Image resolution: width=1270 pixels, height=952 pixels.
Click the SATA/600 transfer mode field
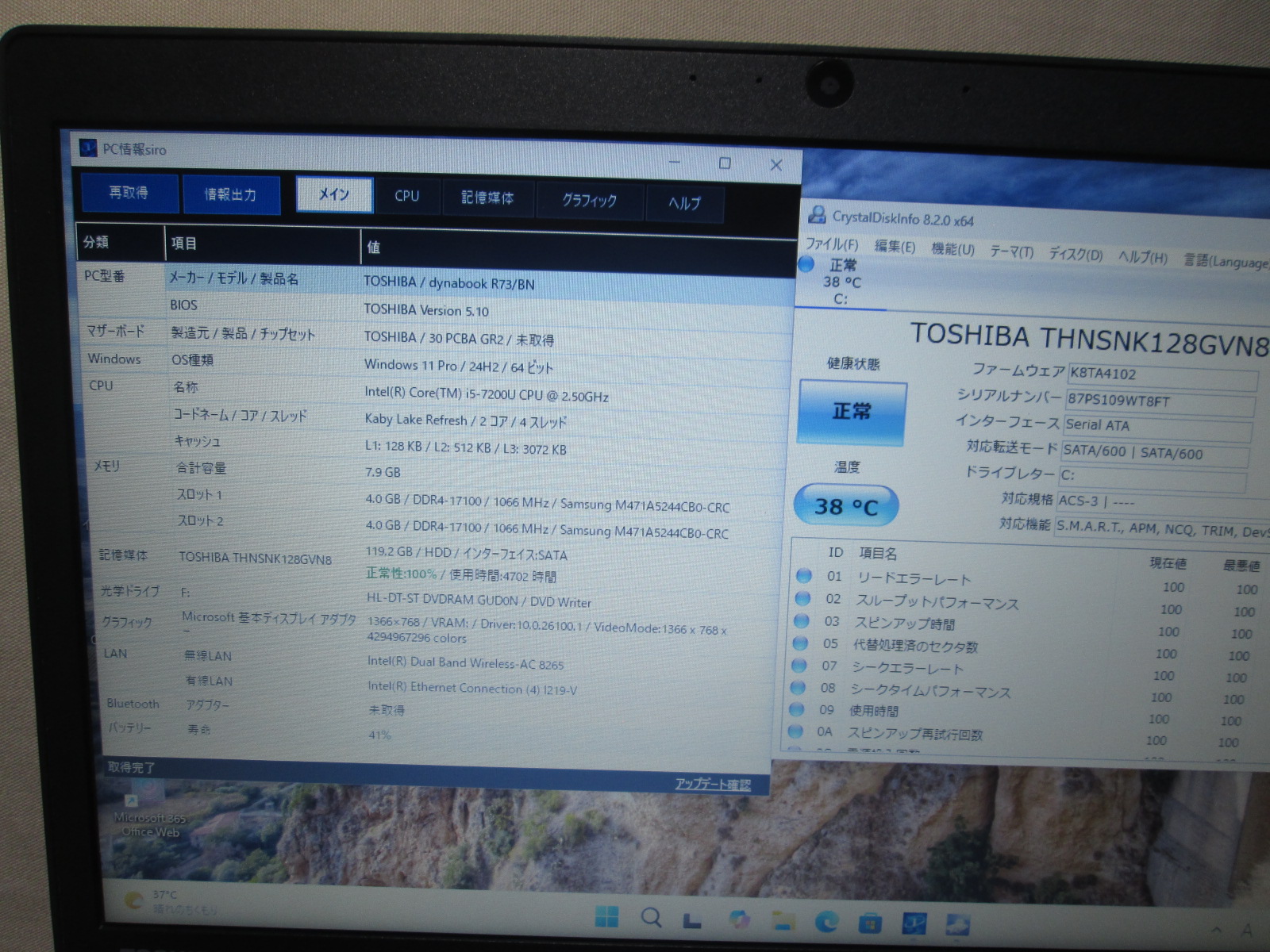(x=1154, y=453)
